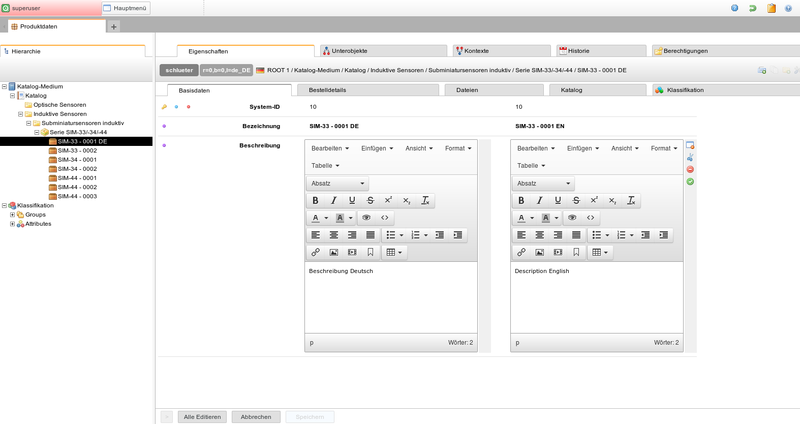Click the green confirm icon beside the English editor
The height and width of the screenshot is (424, 800).
690,181
